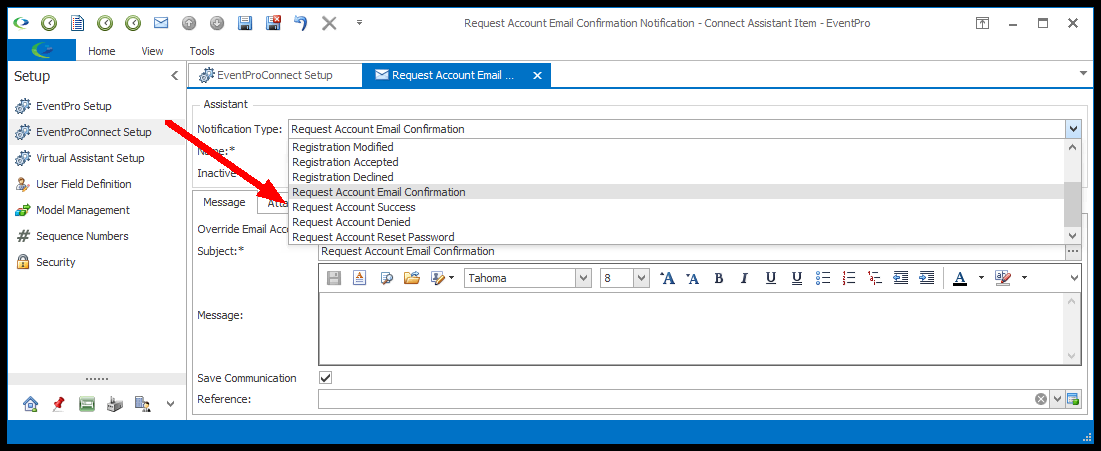Toggle the Notification Type dropdown arrow

pyautogui.click(x=1072, y=129)
